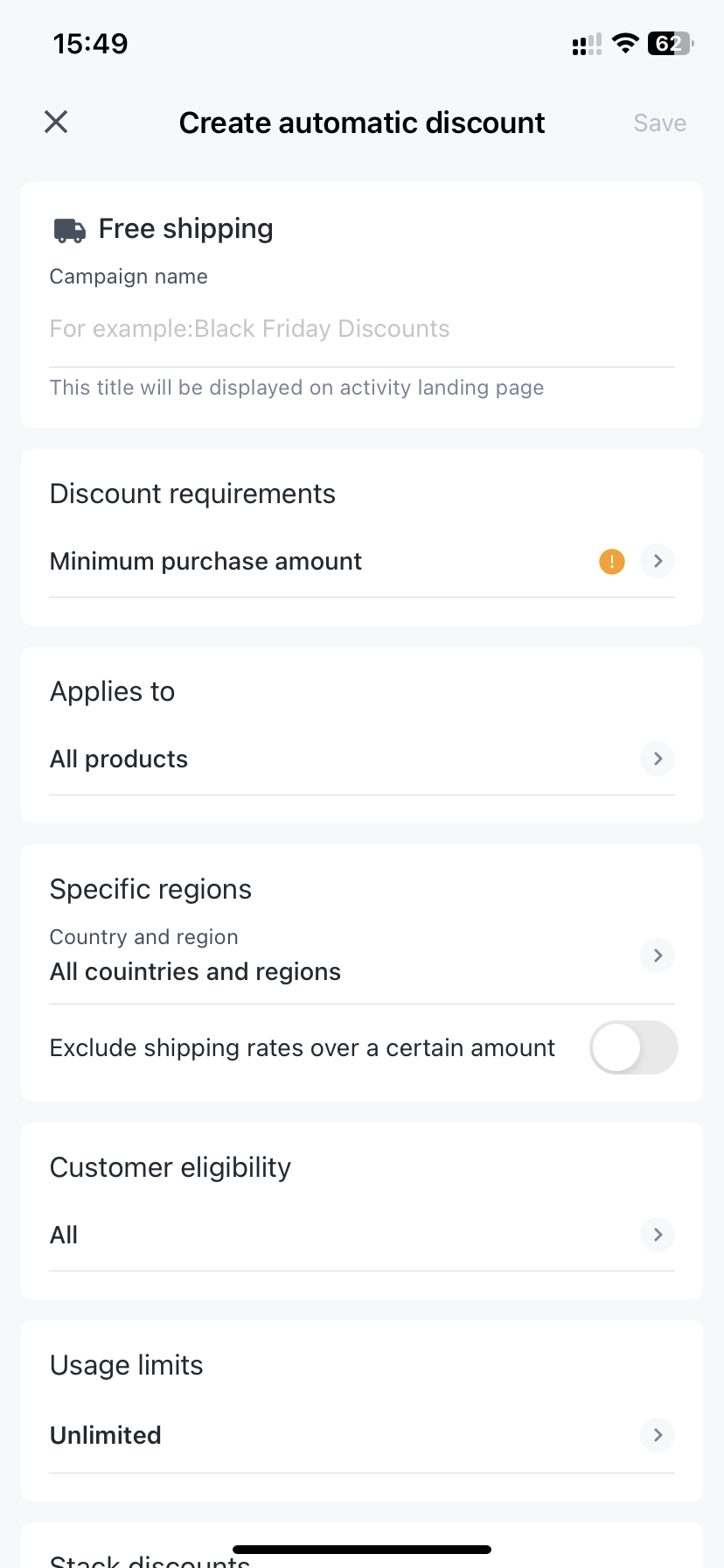The height and width of the screenshot is (1568, 724).
Task: Tap the Free shipping truck icon
Action: click(70, 230)
